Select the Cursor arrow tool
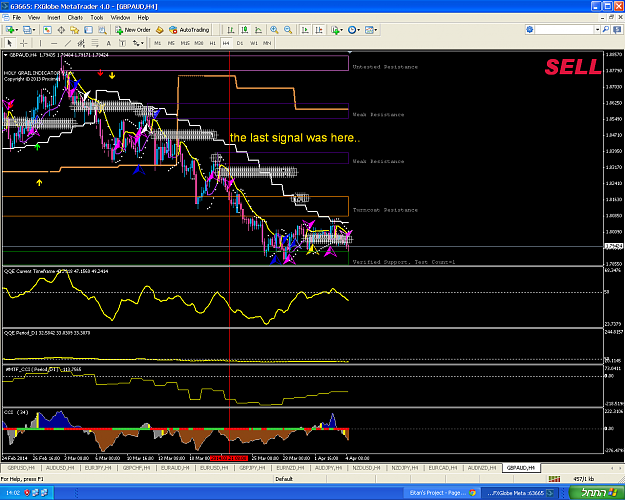 pos(10,43)
